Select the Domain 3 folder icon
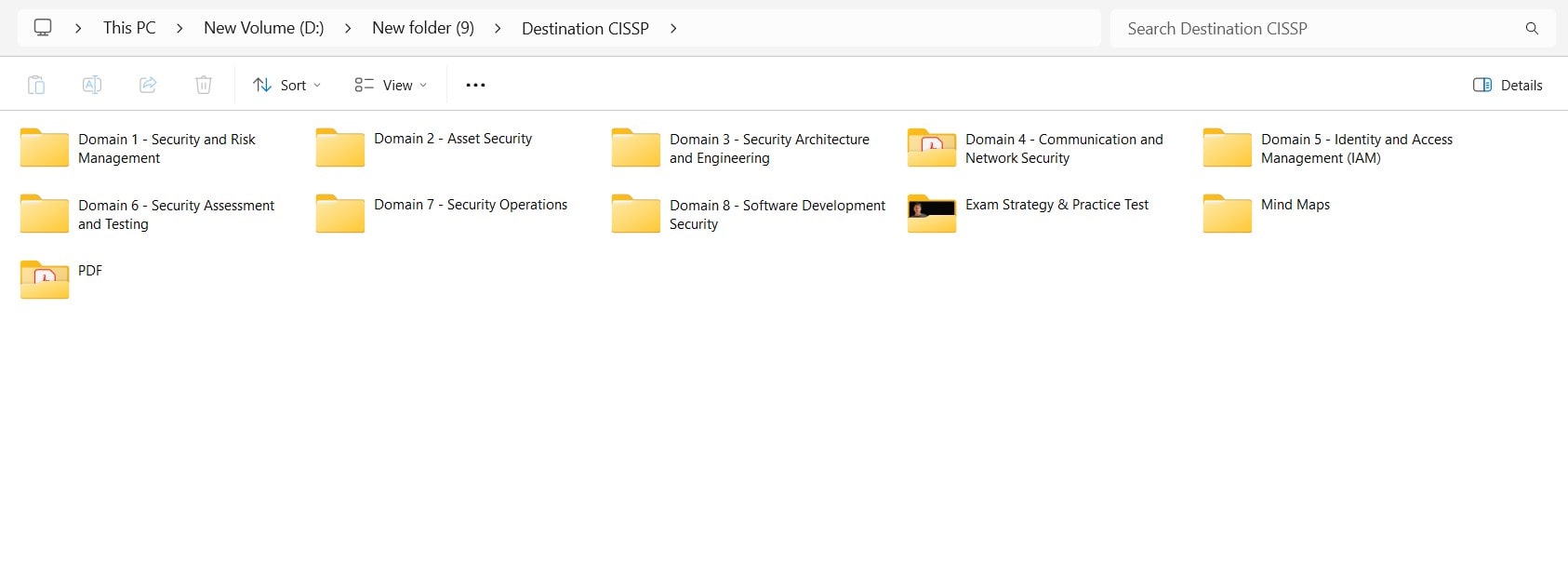The width and height of the screenshot is (1568, 577). click(636, 147)
